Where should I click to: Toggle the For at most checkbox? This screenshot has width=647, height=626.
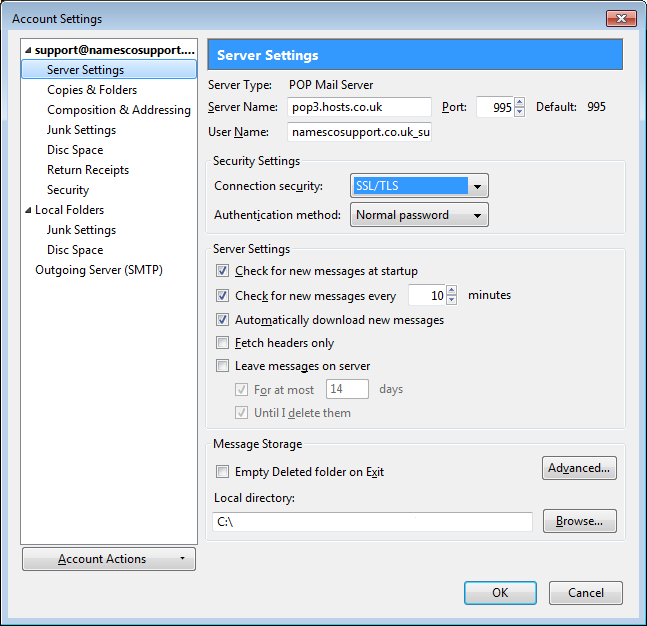coord(241,390)
